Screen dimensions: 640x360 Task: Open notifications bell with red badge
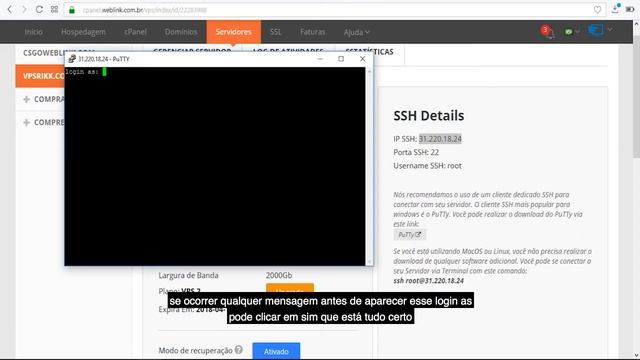[548, 31]
